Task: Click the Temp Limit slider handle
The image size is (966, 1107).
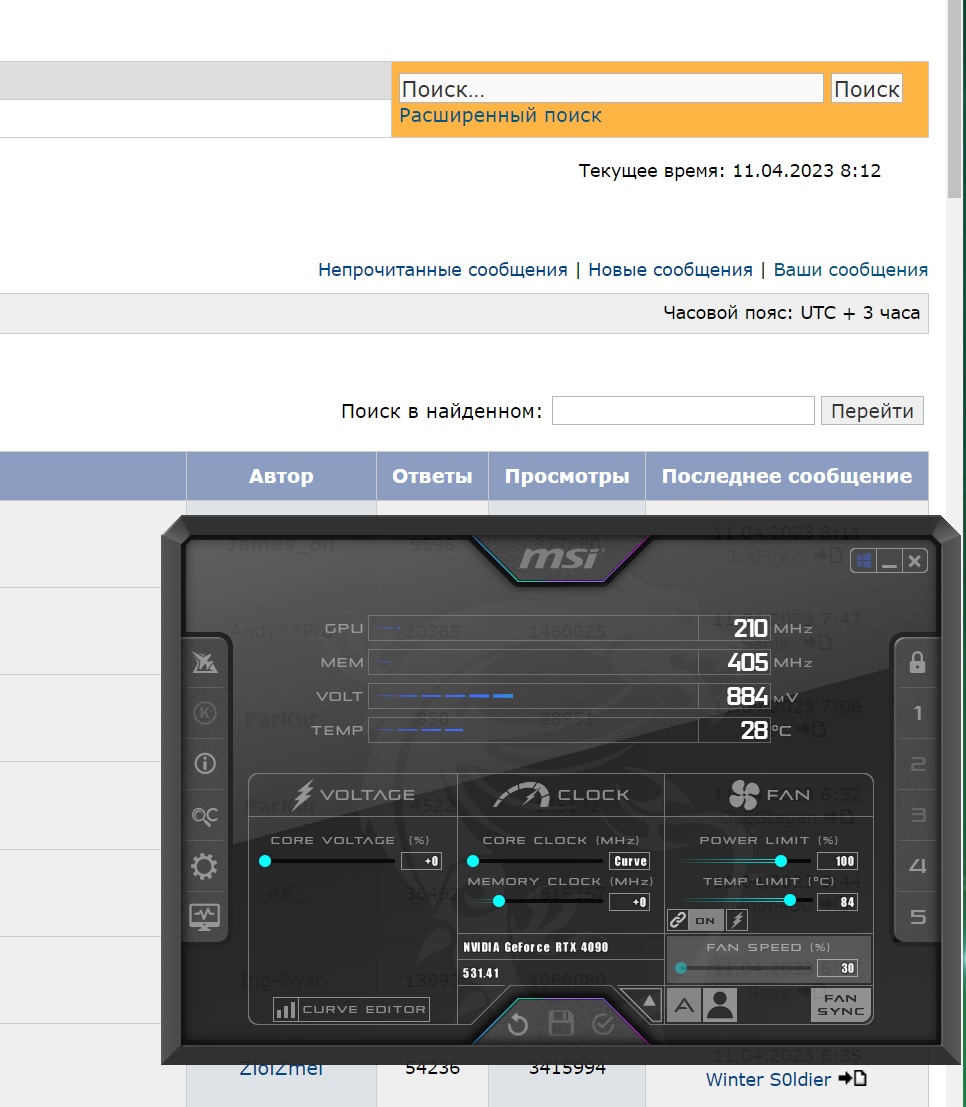Action: 789,899
